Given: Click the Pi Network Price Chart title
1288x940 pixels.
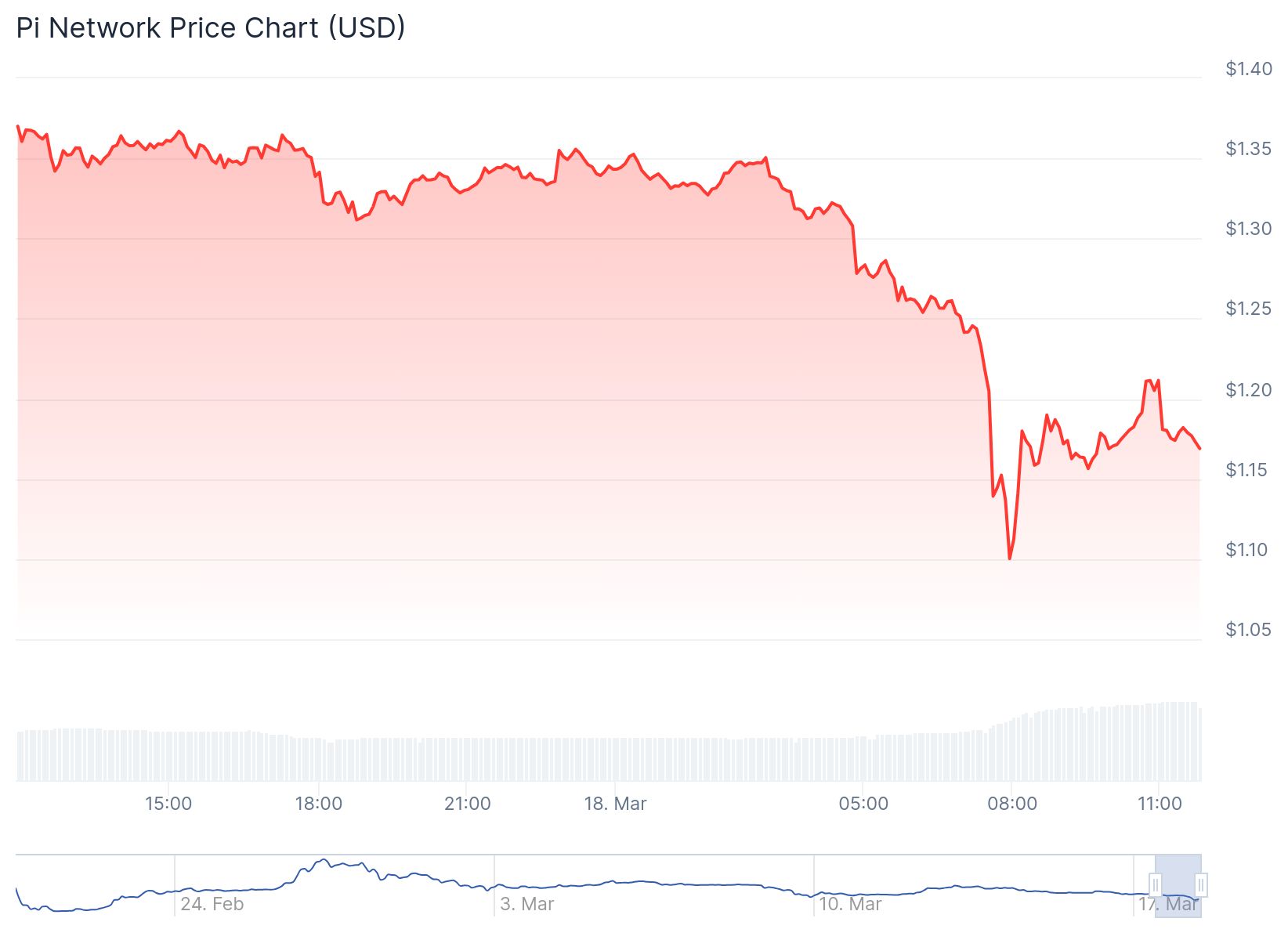Looking at the screenshot, I should (x=211, y=28).
